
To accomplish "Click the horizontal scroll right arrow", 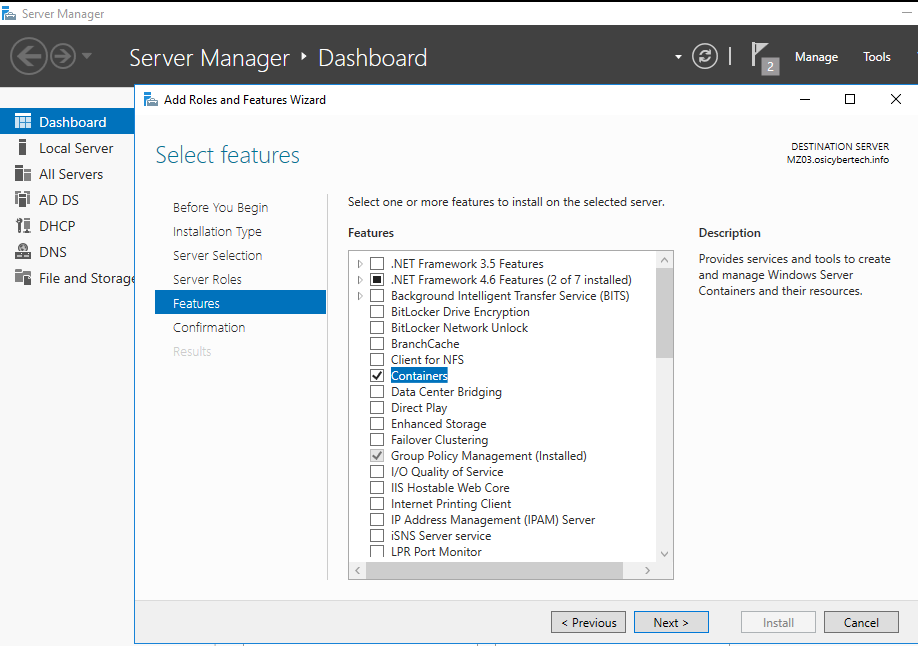I will [x=647, y=570].
